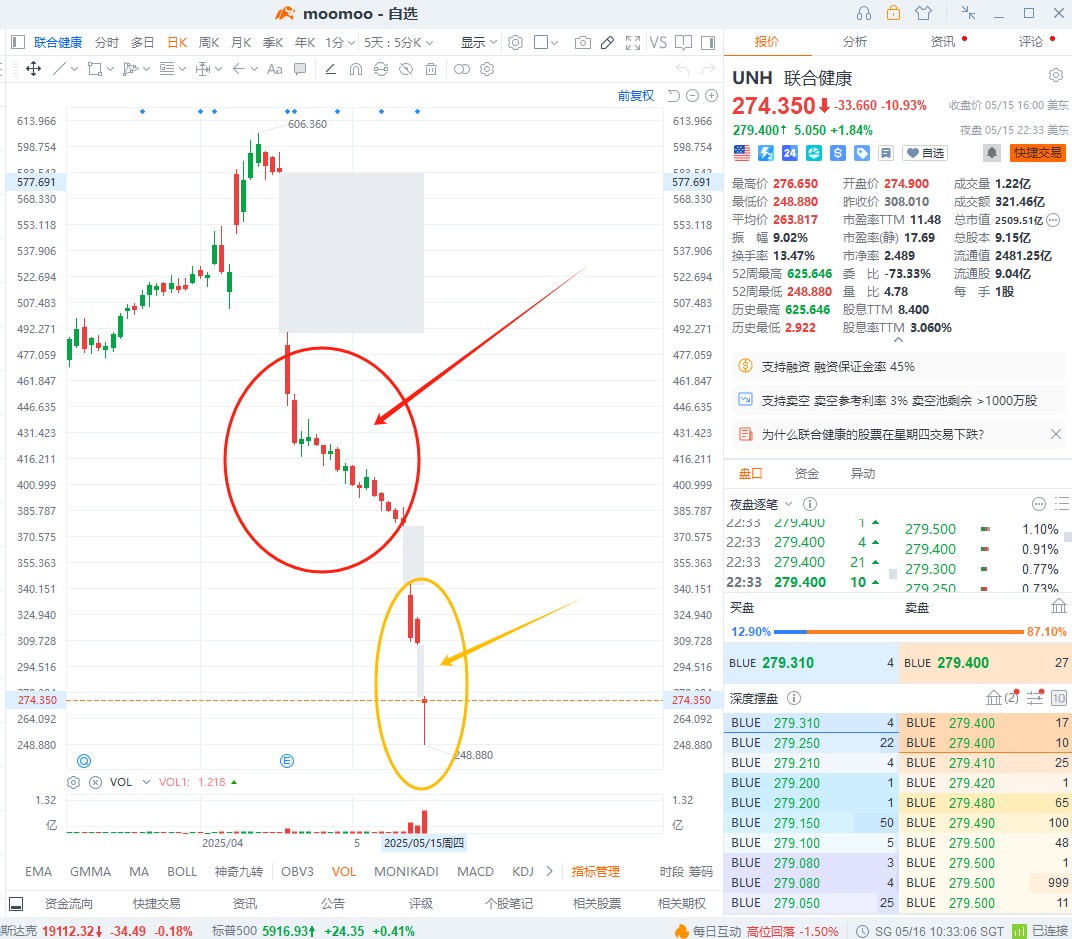
Task: Select the BOLL indicator
Action: [x=182, y=871]
